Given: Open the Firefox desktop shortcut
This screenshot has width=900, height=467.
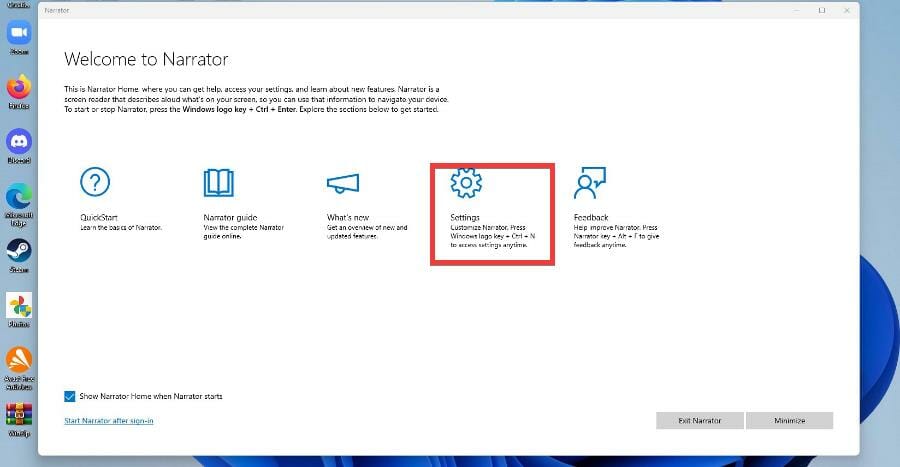Looking at the screenshot, I should pyautogui.click(x=19, y=87).
